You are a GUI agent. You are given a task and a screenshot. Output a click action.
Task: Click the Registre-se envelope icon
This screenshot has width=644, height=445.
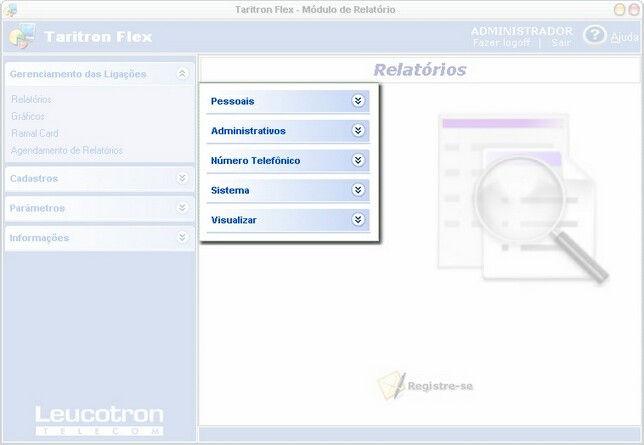[391, 385]
